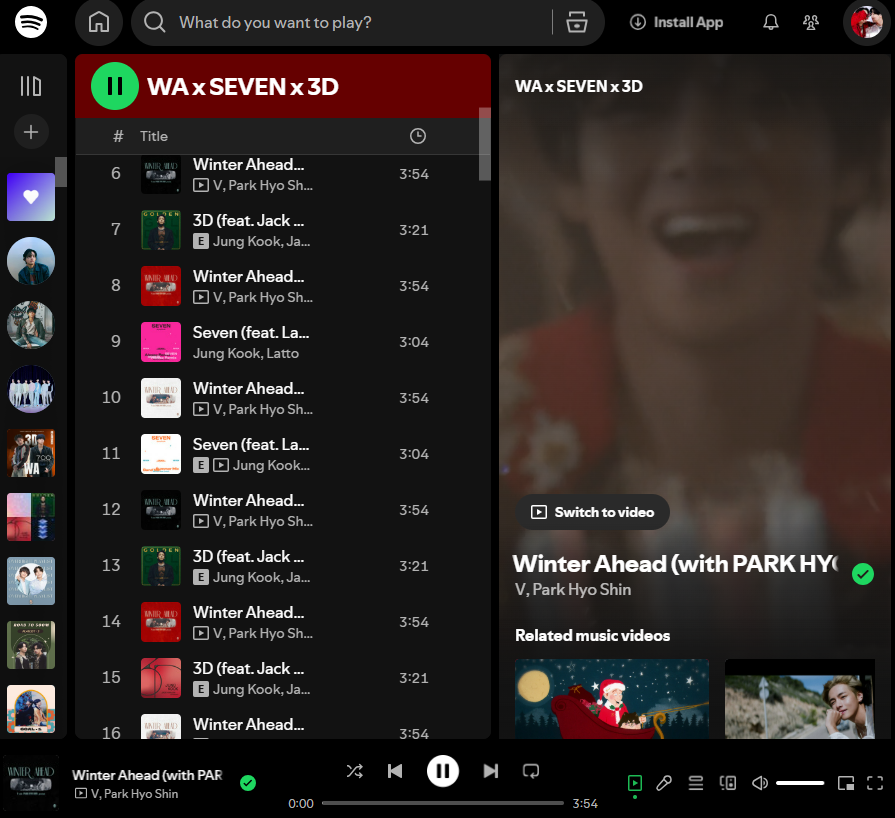Pause playback in player bar
The image size is (895, 818).
tap(442, 771)
